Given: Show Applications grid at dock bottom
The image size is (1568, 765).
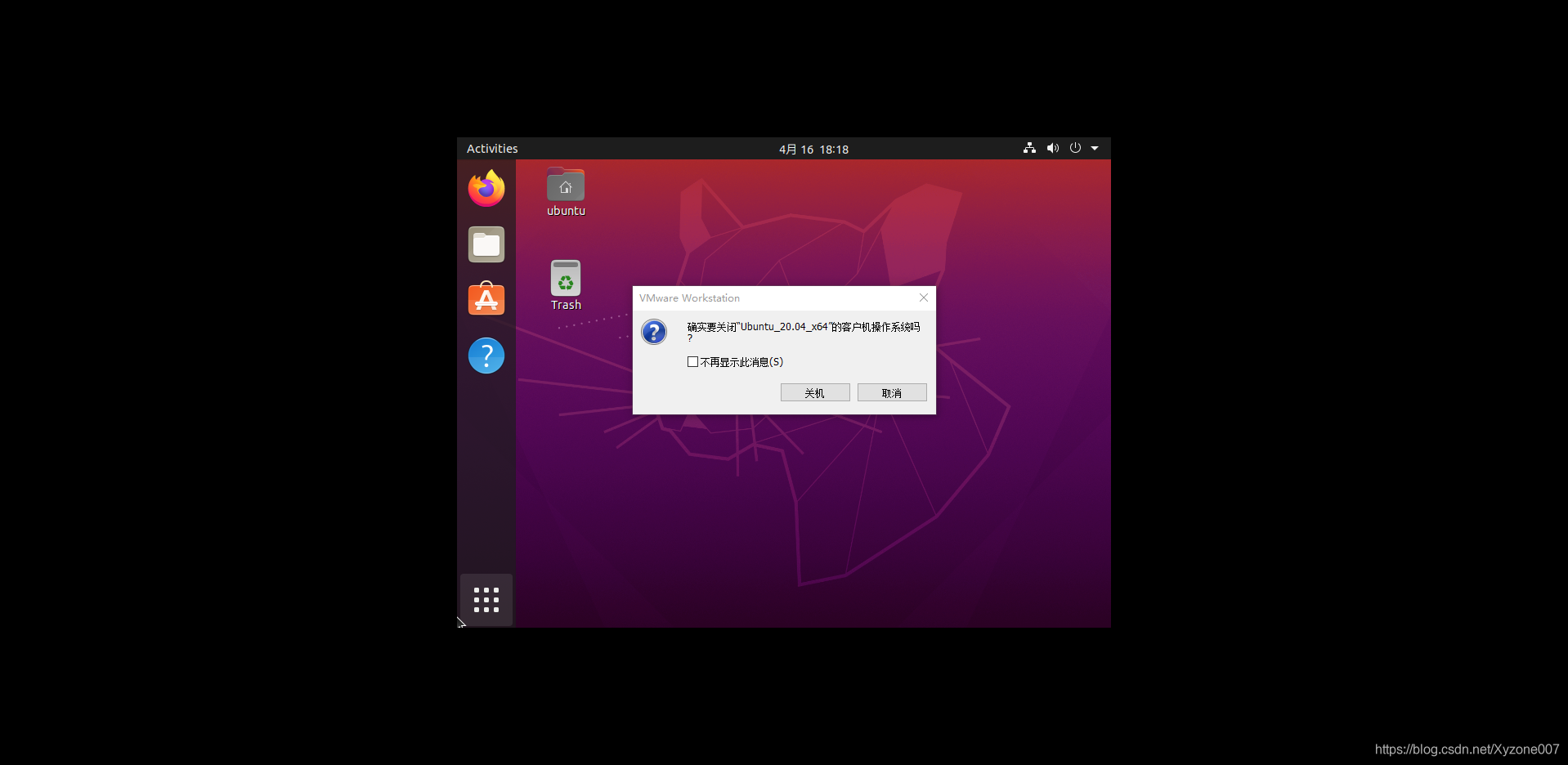Looking at the screenshot, I should 486,600.
